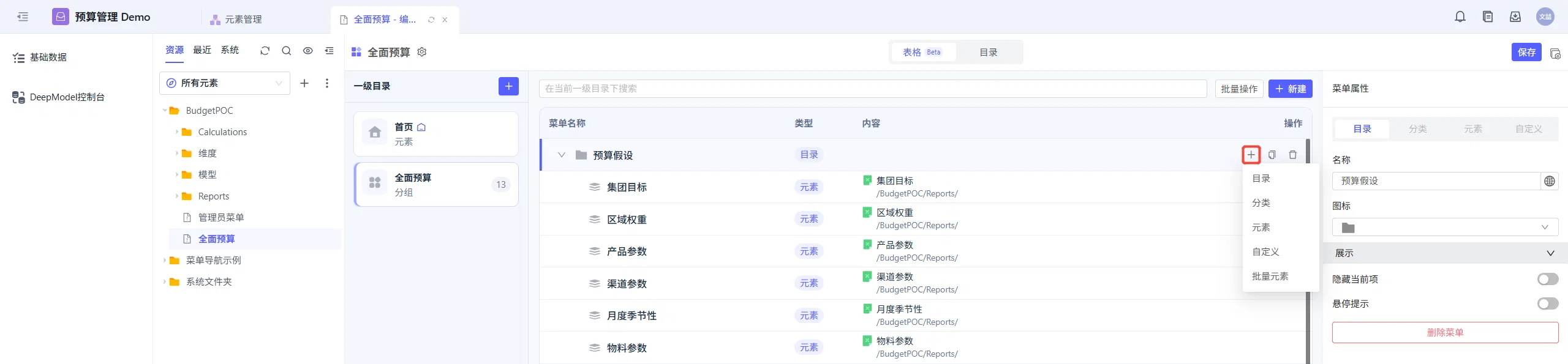
Task: Switch to the 最近 tab
Action: click(x=202, y=50)
